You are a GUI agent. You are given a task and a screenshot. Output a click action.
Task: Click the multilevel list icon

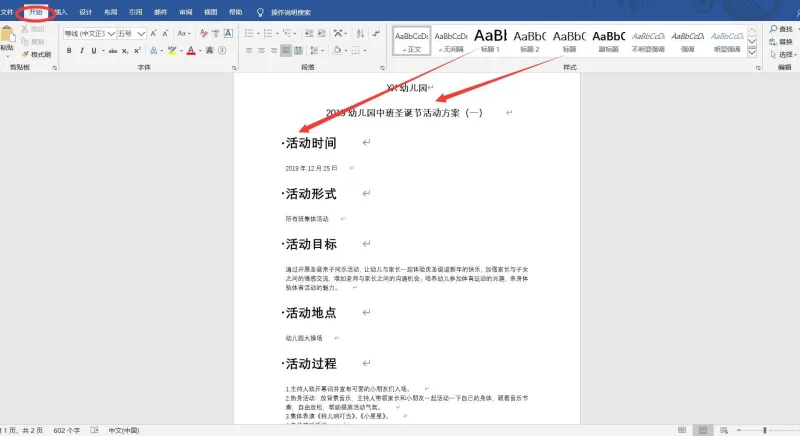pyautogui.click(x=287, y=33)
